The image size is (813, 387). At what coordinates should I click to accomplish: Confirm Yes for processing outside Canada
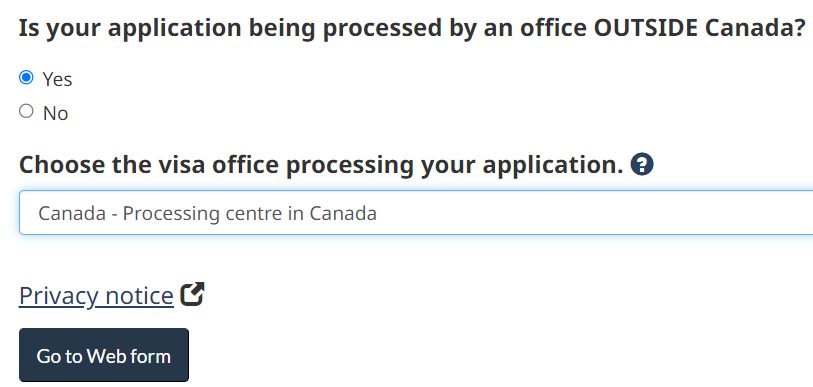(26, 78)
